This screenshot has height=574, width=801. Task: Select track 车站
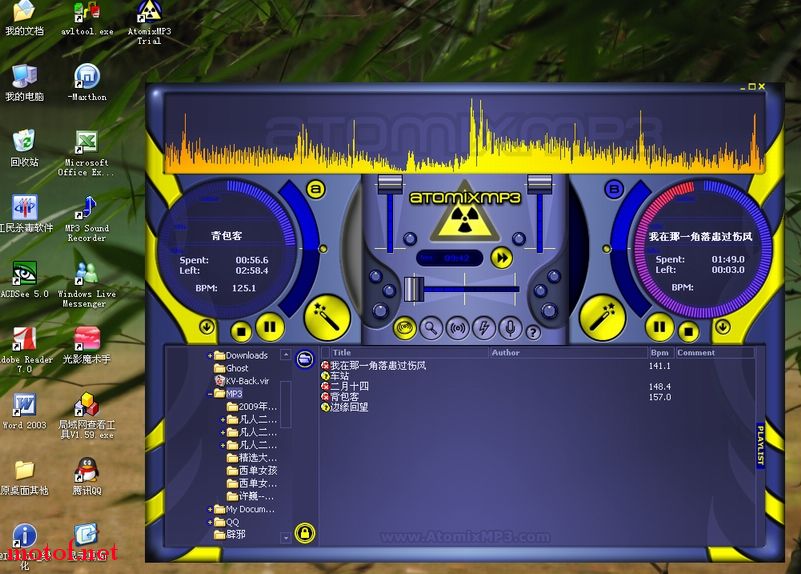click(x=339, y=376)
